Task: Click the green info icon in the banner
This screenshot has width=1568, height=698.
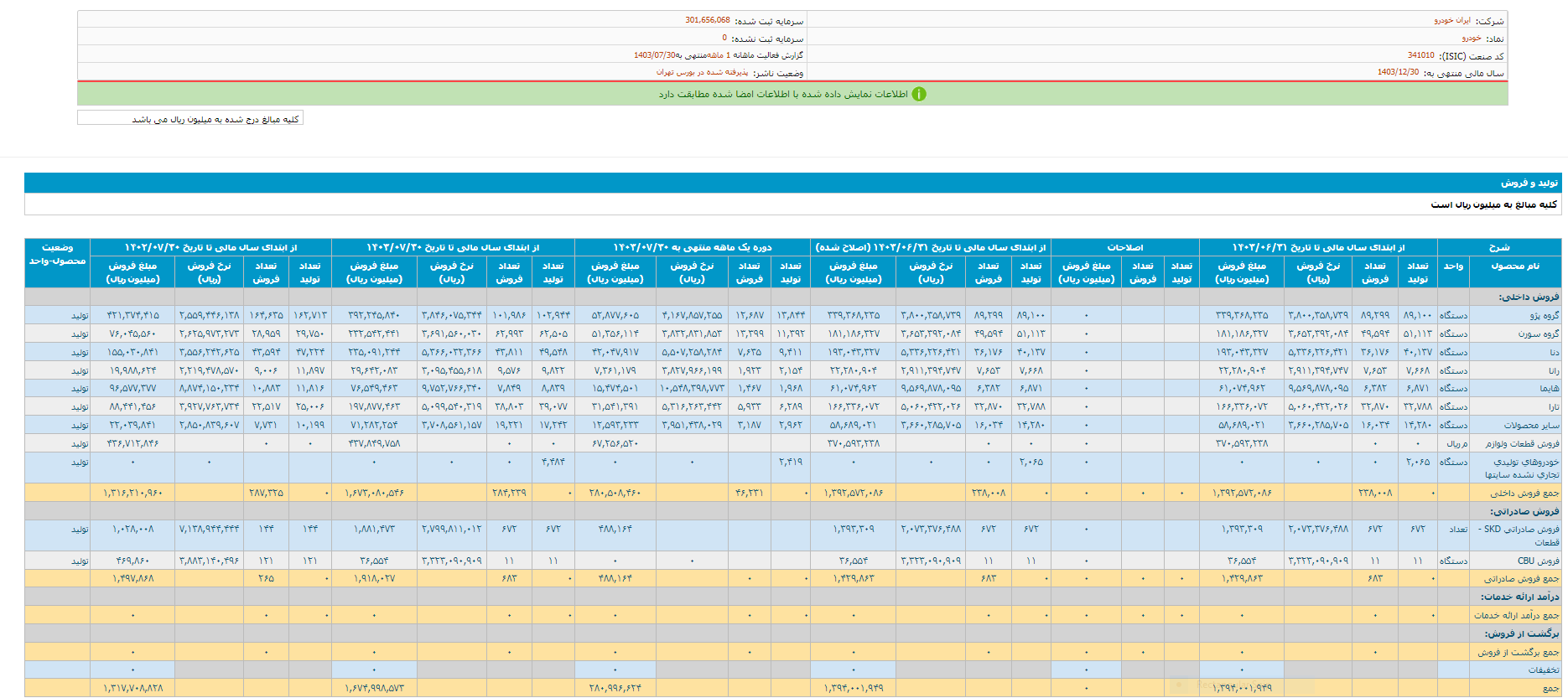Action: (919, 94)
